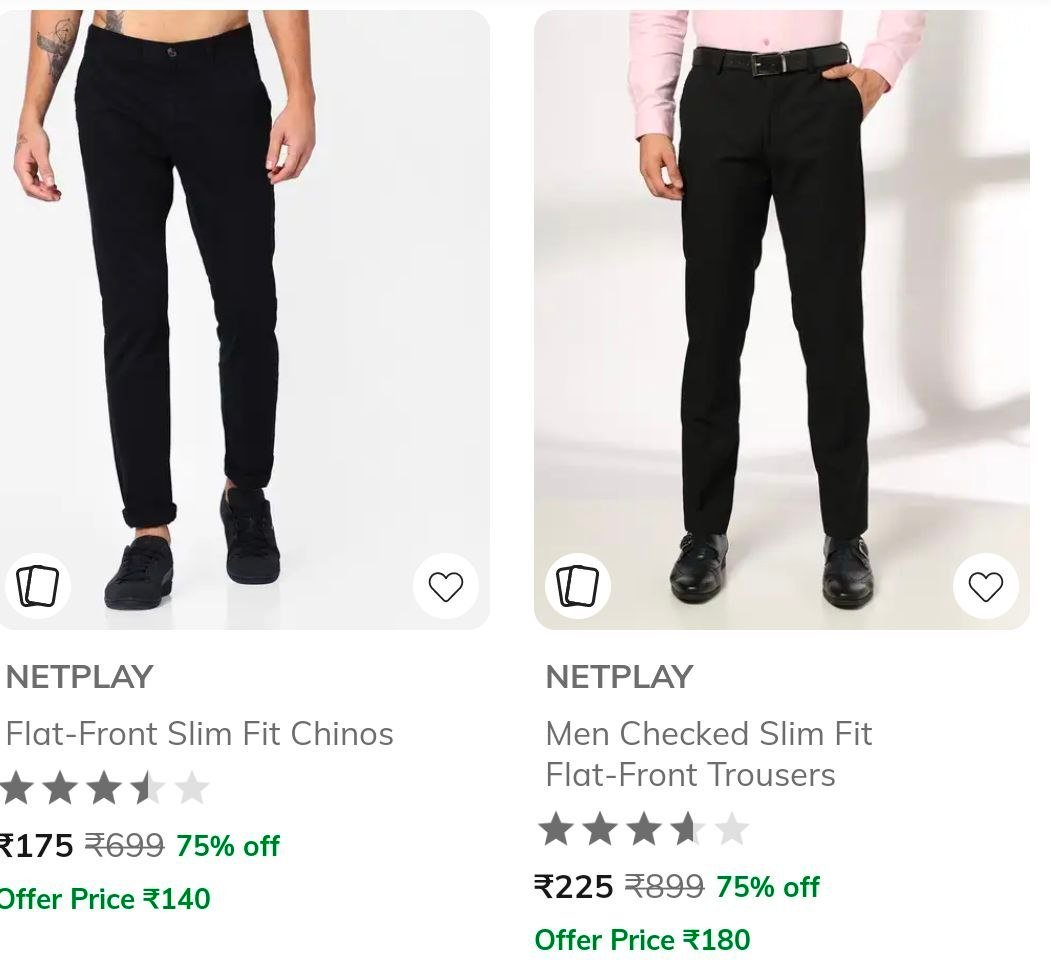Open similar products icon on Checked Trousers image
The height and width of the screenshot is (970, 1051).
(578, 587)
